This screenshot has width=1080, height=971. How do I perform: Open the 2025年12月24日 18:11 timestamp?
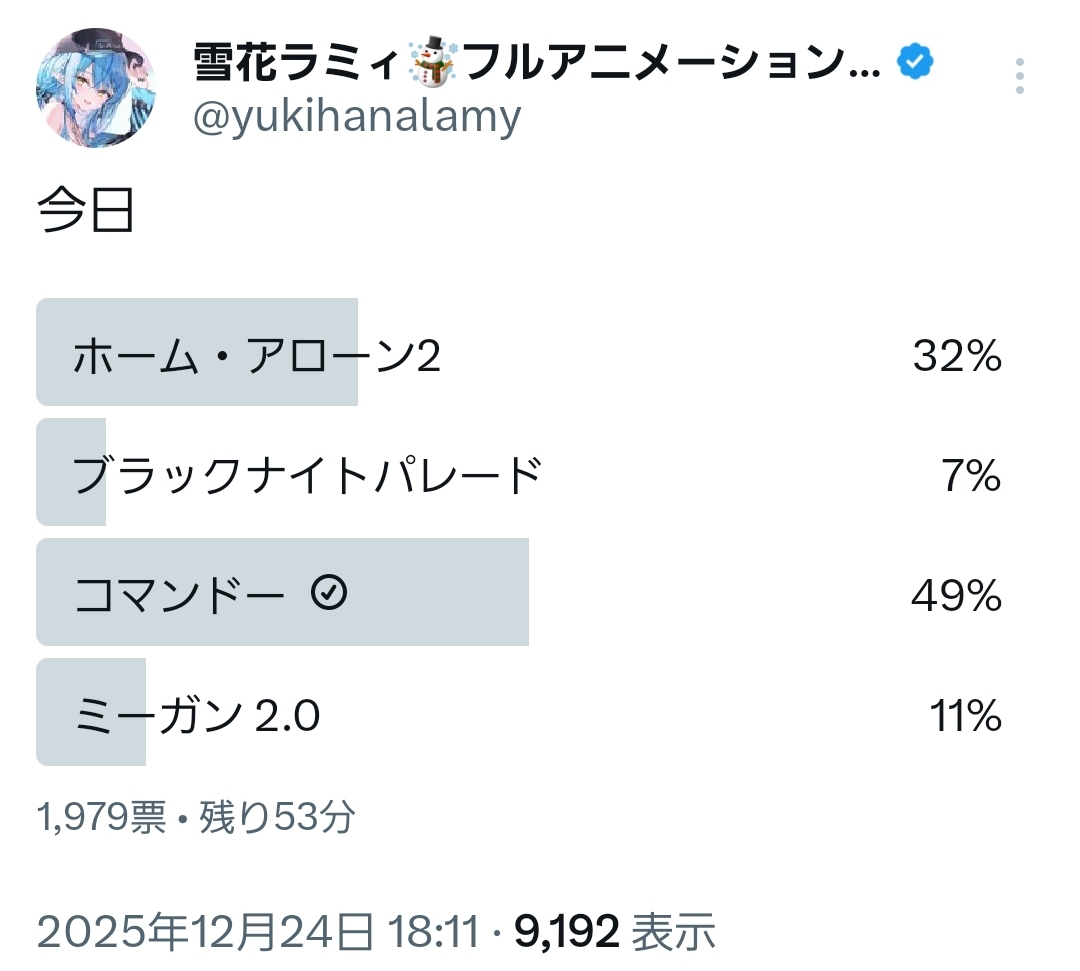point(257,932)
